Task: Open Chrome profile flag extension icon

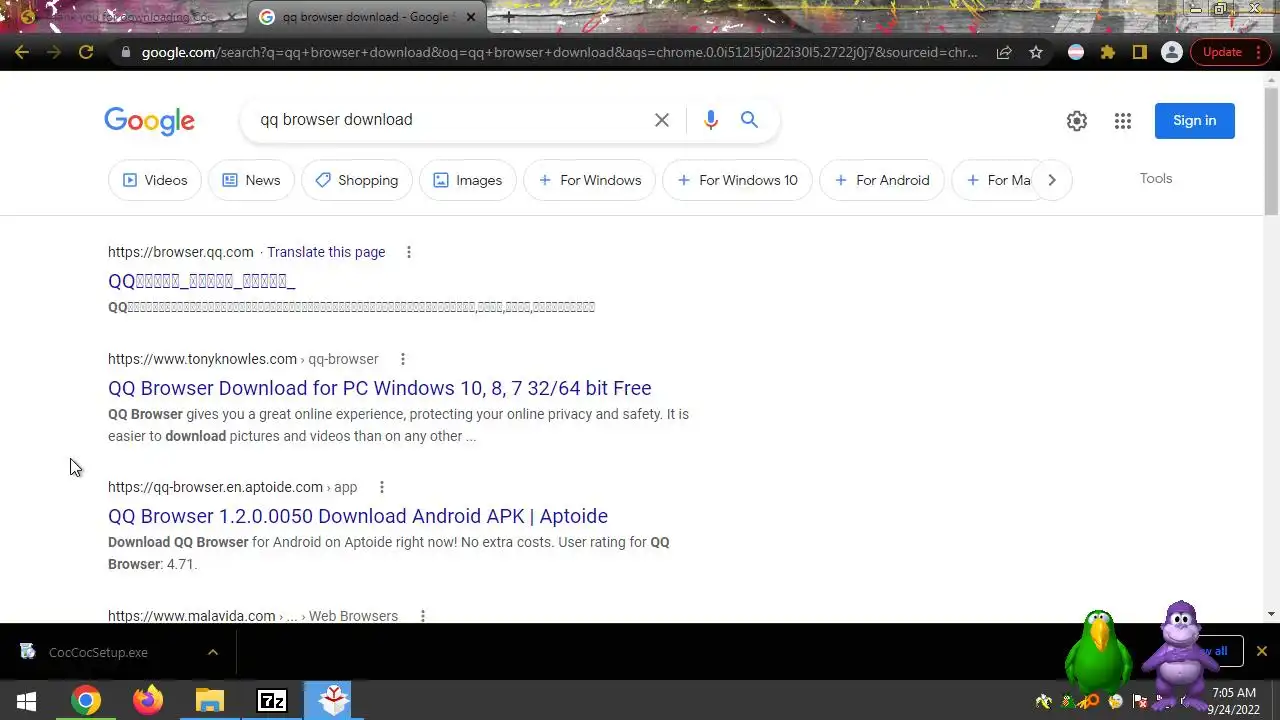Action: coord(1076,52)
